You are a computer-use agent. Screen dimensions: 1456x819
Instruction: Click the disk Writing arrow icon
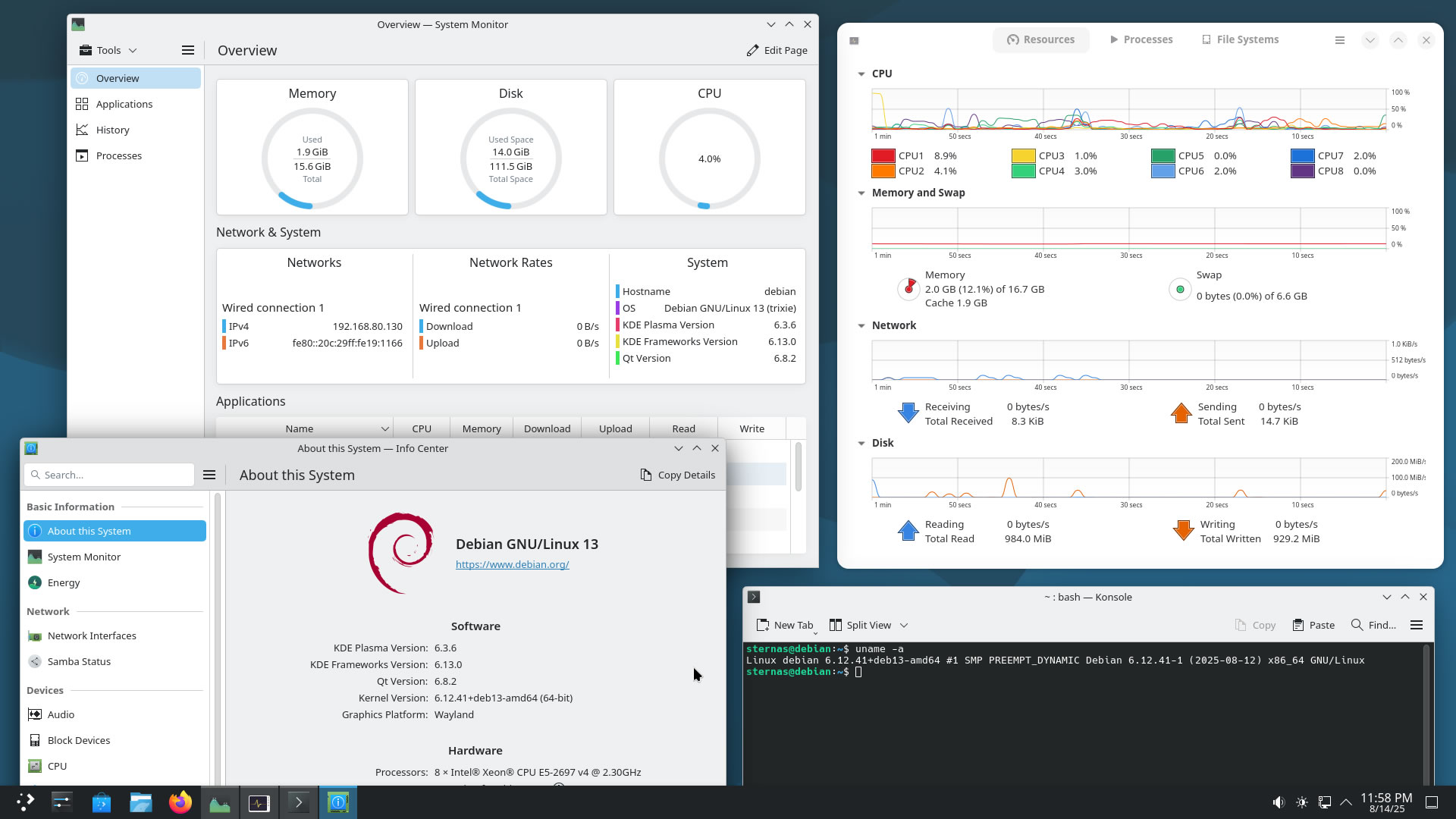1183,530
